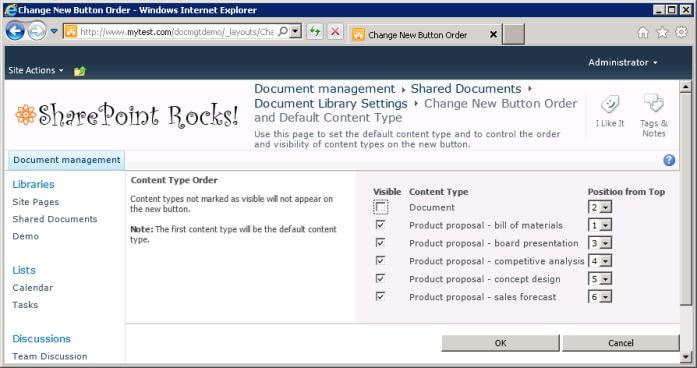Click the Cancel button
Image resolution: width=697 pixels, height=368 pixels.
pyautogui.click(x=621, y=343)
